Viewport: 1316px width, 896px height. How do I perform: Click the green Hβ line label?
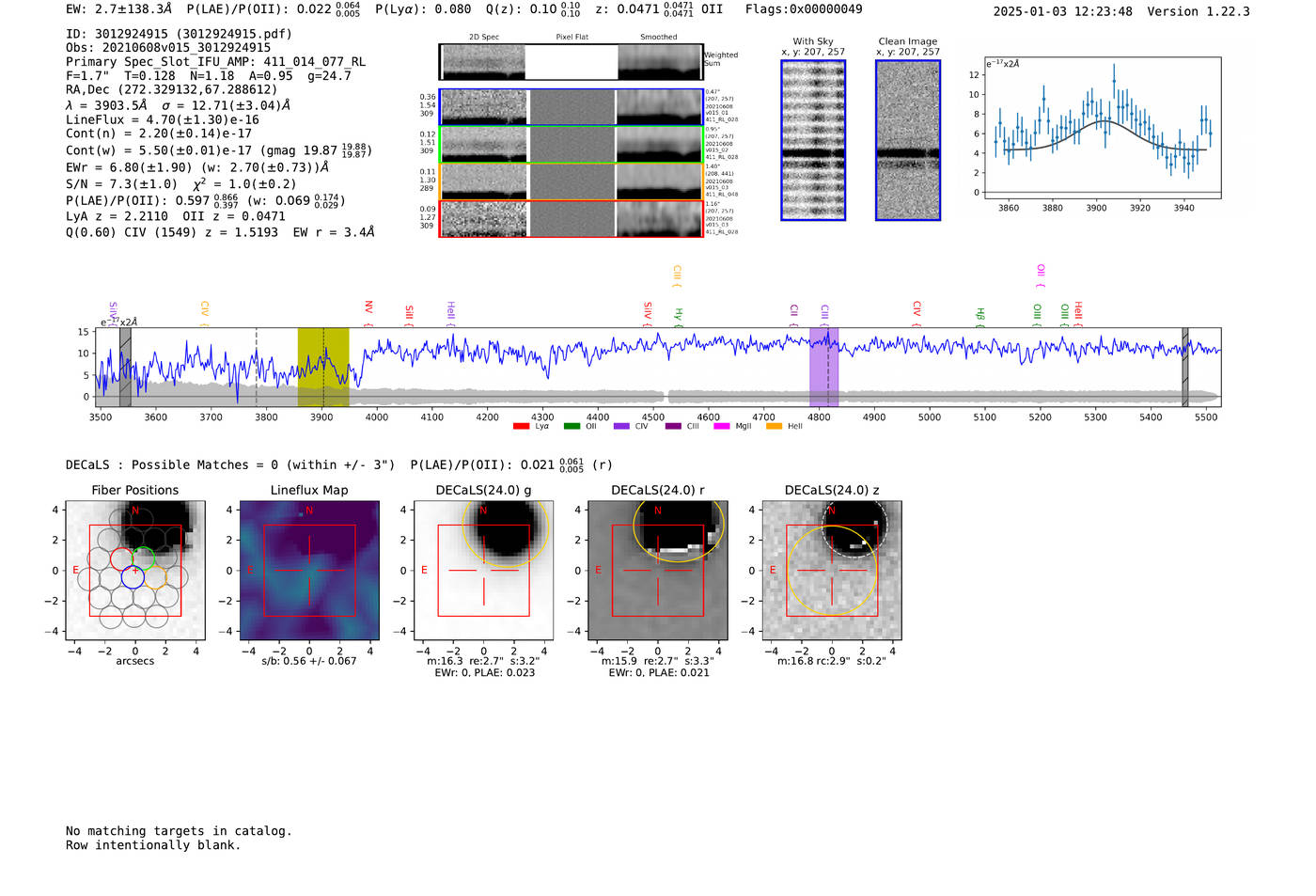[x=980, y=317]
